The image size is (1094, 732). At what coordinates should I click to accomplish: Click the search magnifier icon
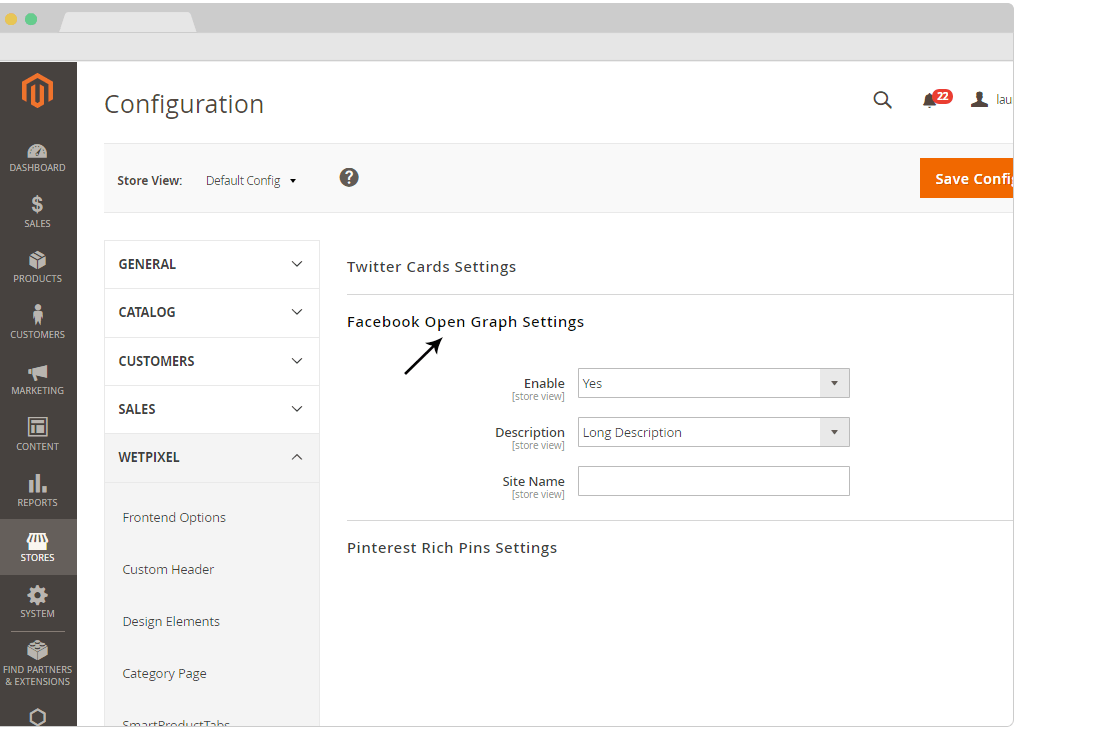click(883, 100)
